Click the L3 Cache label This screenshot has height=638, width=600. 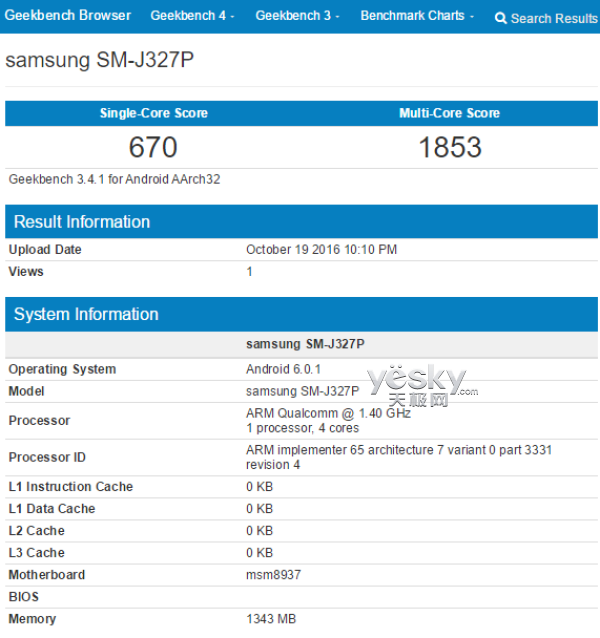tap(37, 553)
